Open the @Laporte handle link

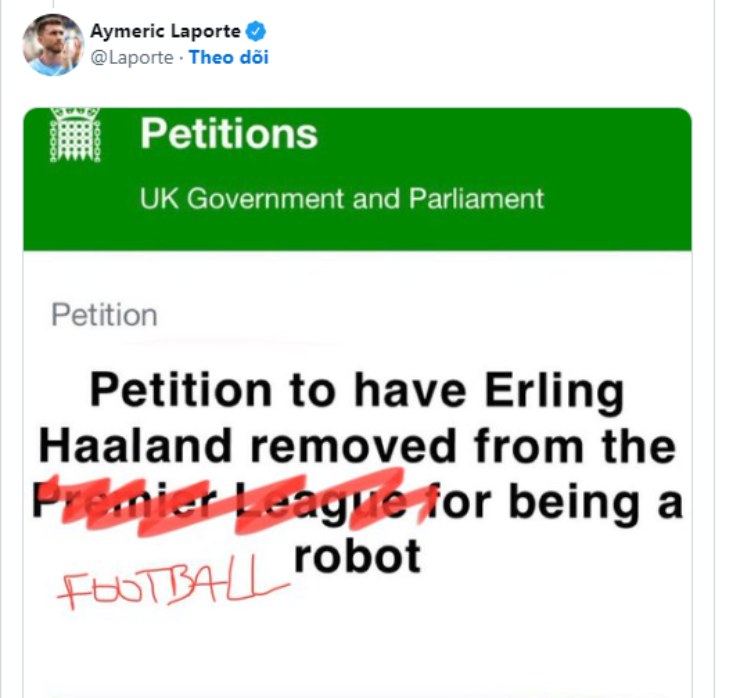pyautogui.click(x=132, y=58)
